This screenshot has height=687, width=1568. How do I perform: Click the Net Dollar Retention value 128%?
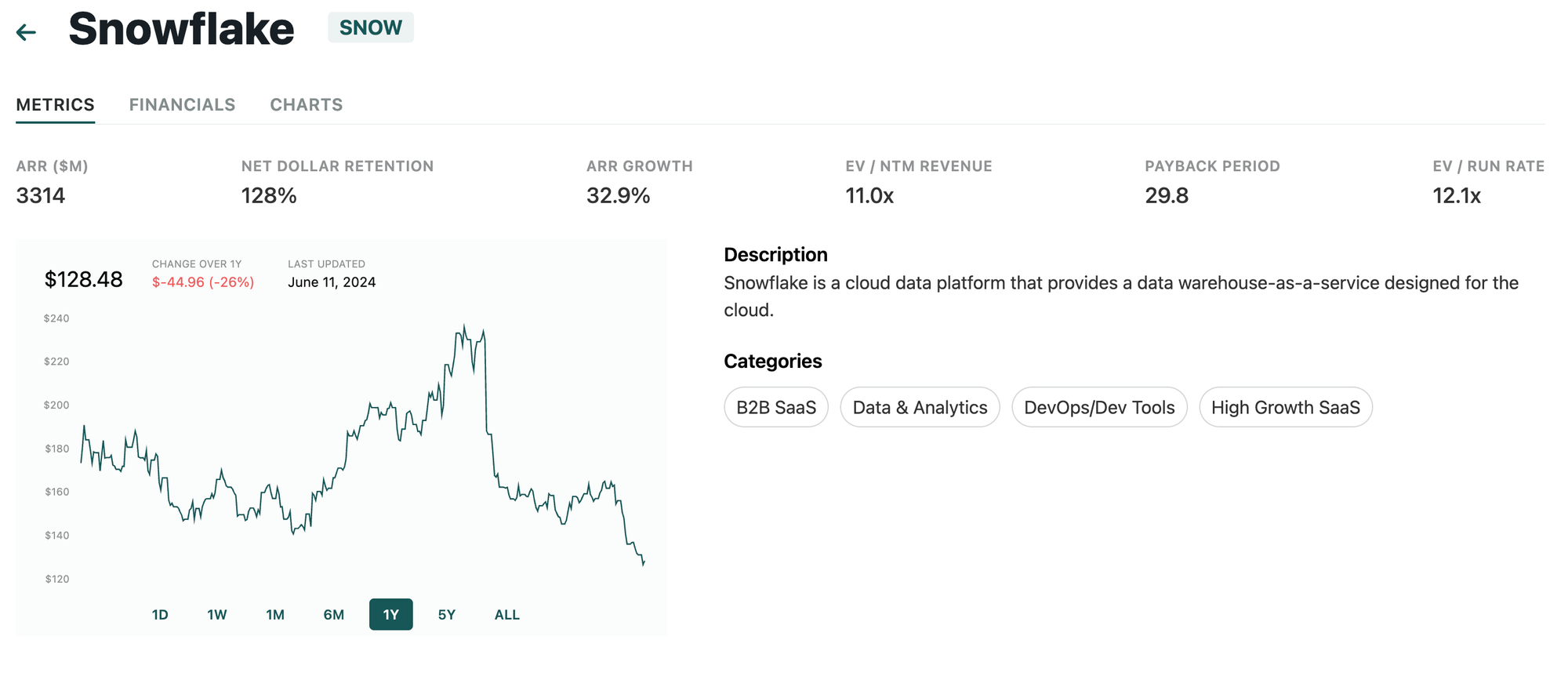click(x=269, y=195)
